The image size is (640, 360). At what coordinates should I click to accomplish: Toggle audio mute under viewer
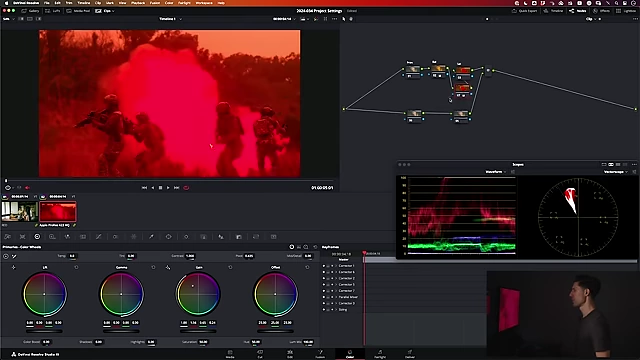27,188
